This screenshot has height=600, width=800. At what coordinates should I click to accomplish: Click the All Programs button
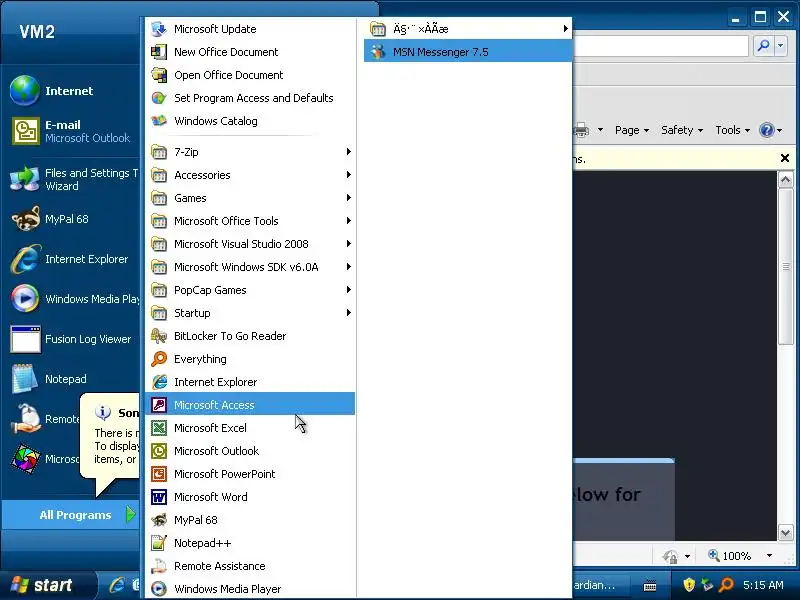click(x=71, y=514)
